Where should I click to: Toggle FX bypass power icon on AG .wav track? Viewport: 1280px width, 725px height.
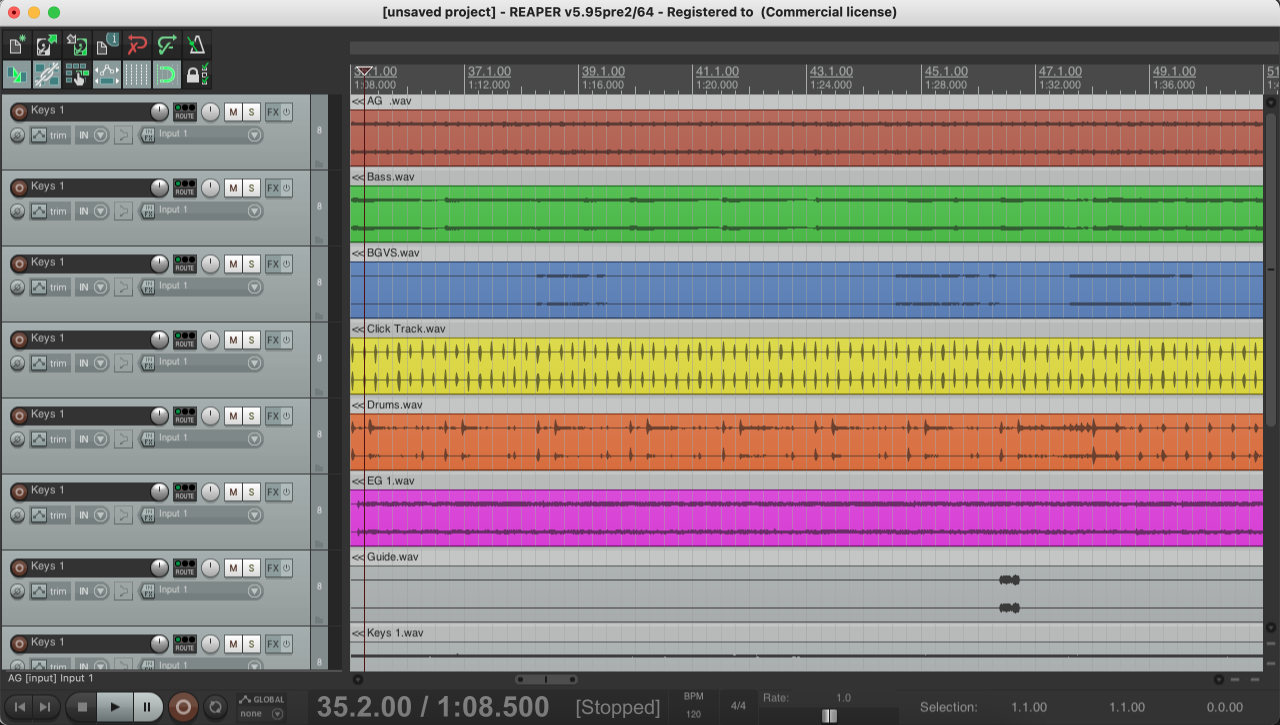[287, 112]
